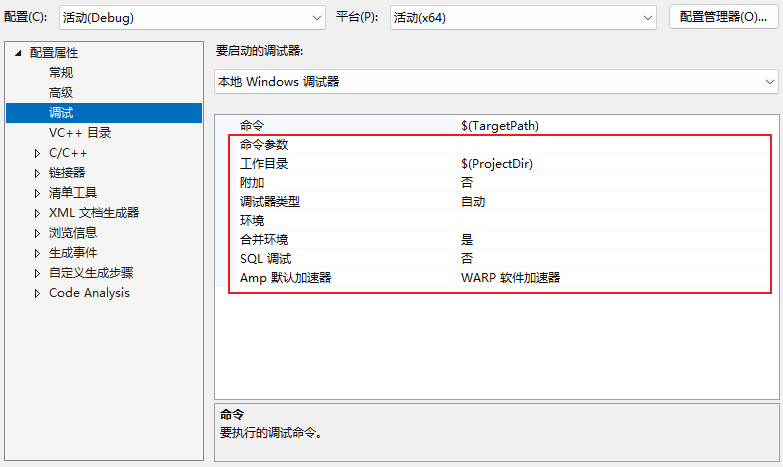The width and height of the screenshot is (783, 467).
Task: Collapse the 配置属性 tree node
Action: click(x=18, y=53)
